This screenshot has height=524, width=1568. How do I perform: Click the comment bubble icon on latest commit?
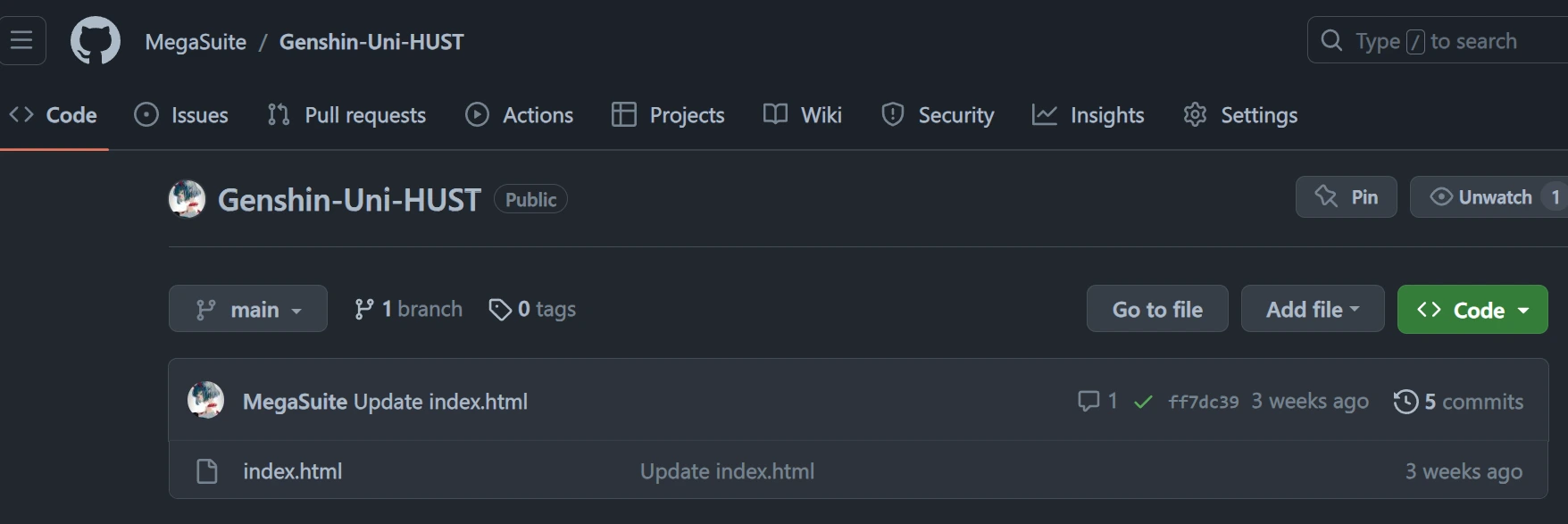pos(1088,402)
